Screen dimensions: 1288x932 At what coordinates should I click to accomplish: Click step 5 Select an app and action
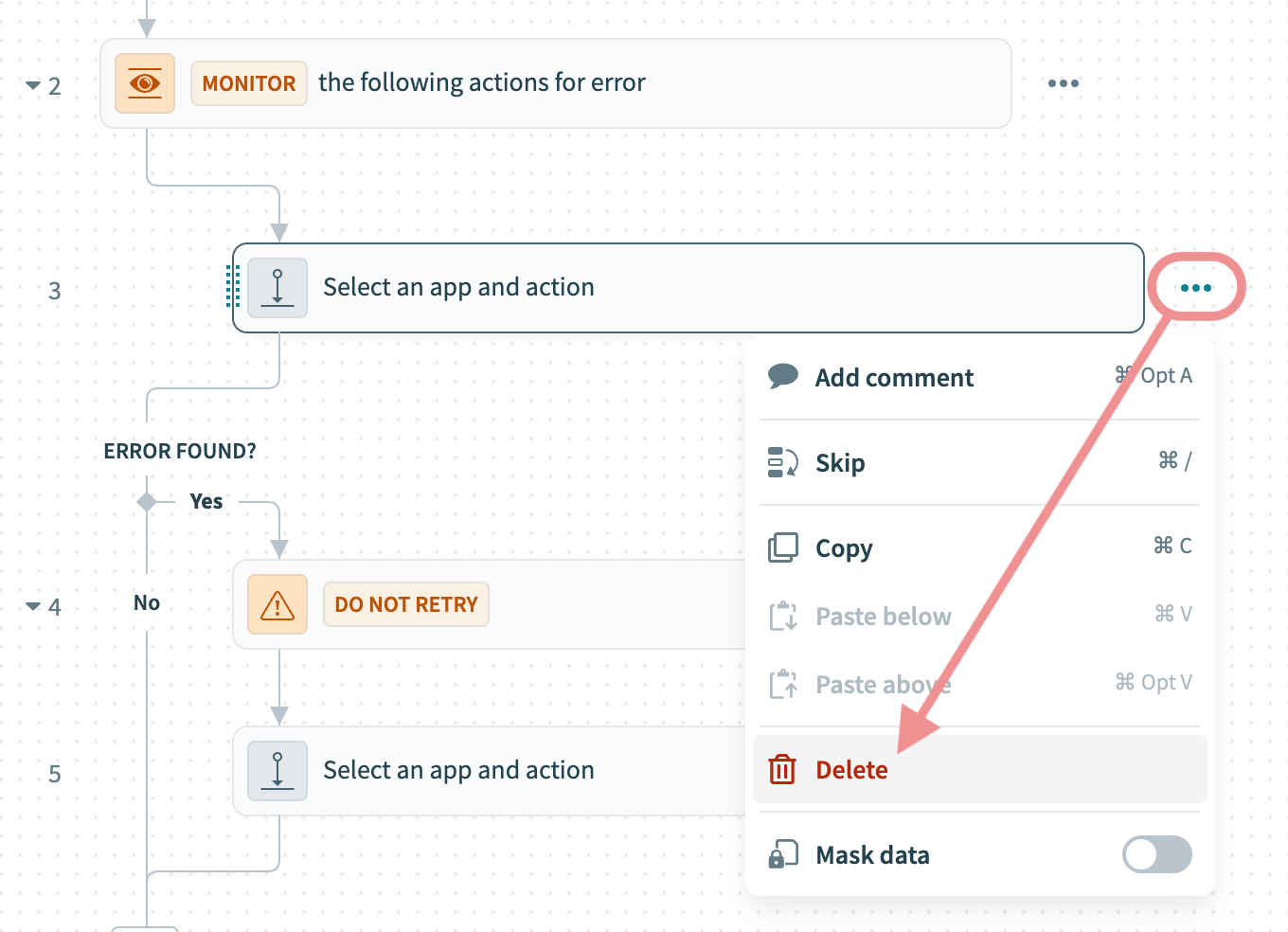tap(458, 771)
